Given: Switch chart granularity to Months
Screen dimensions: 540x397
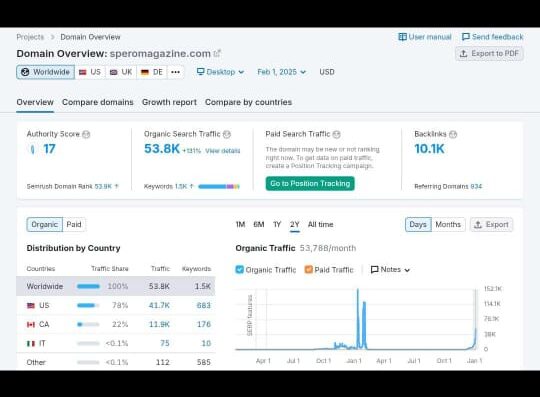Looking at the screenshot, I should [x=448, y=224].
